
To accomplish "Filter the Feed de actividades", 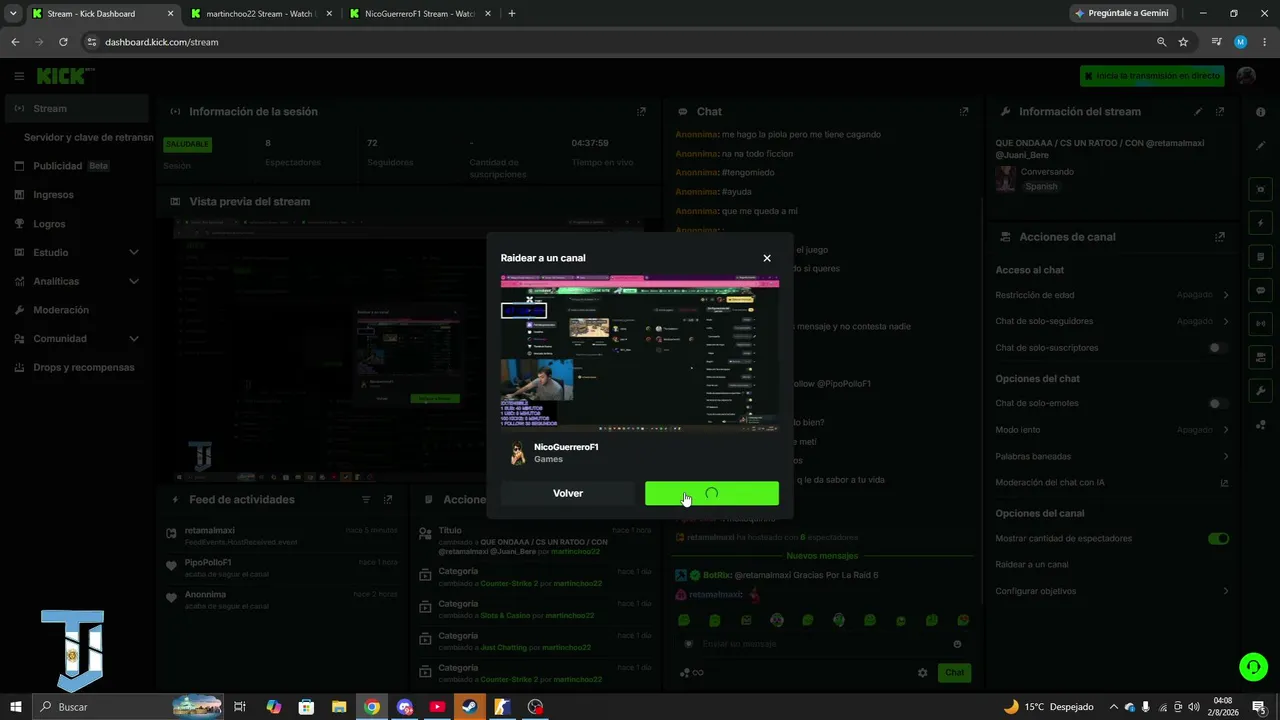I will pyautogui.click(x=366, y=499).
